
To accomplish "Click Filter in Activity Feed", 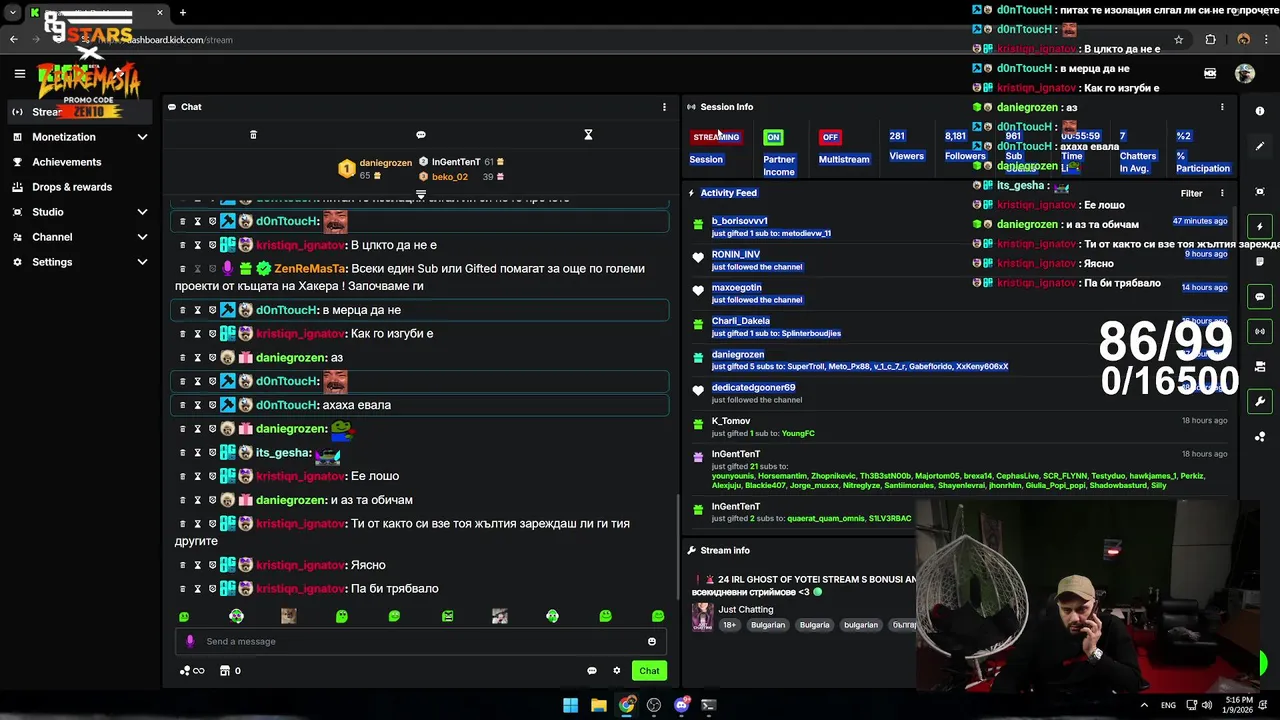I will coord(1191,193).
